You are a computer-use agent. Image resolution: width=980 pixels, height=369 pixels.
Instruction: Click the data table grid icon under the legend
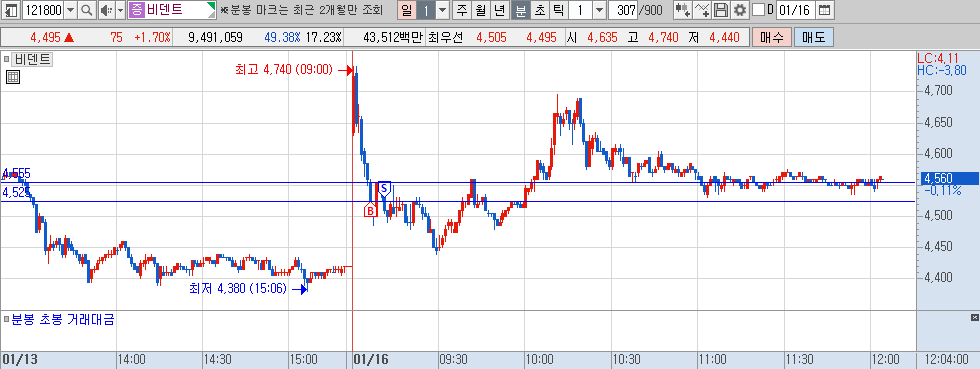tap(13, 78)
